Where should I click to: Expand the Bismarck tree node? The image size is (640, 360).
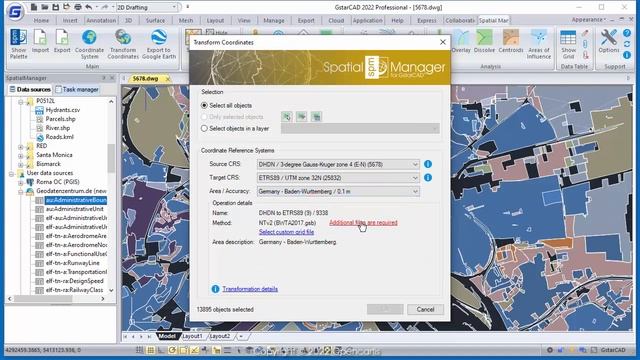pyautogui.click(x=20, y=164)
